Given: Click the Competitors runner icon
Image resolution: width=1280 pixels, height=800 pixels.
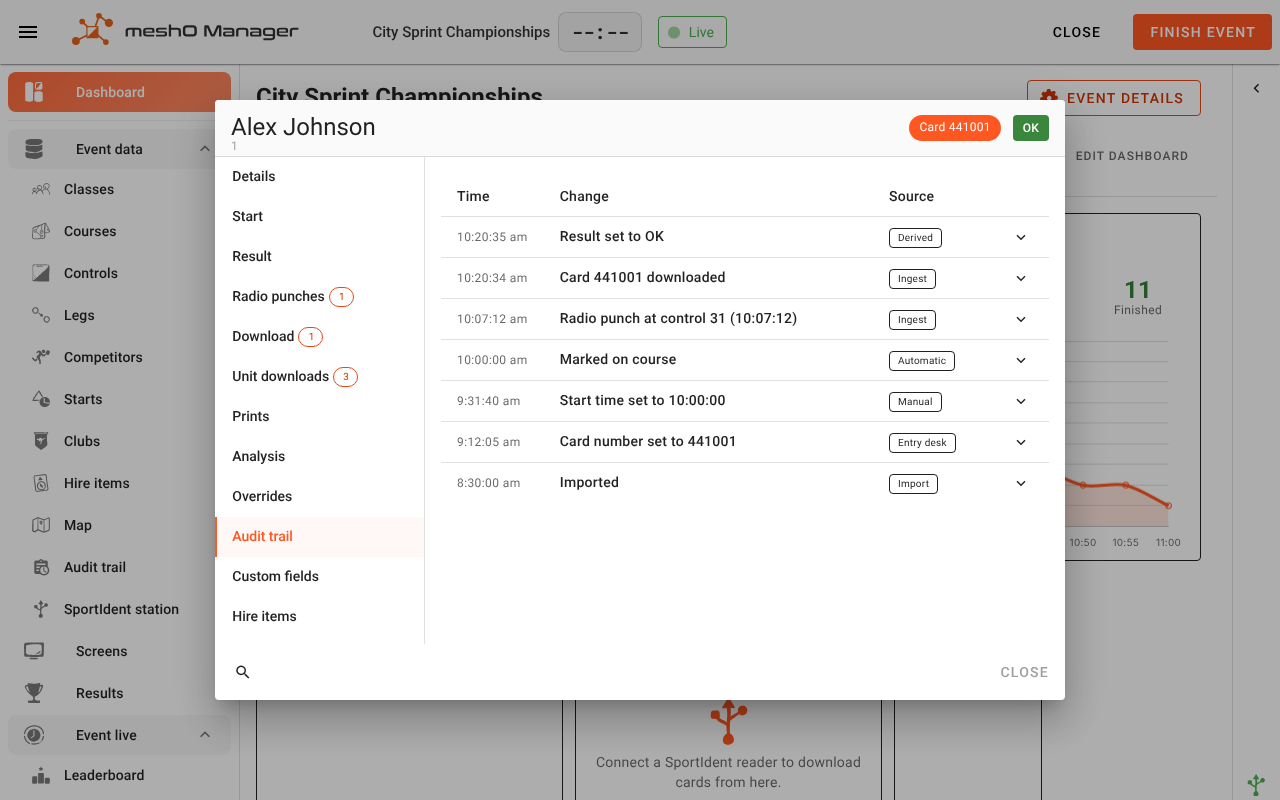Looking at the screenshot, I should click(x=41, y=357).
